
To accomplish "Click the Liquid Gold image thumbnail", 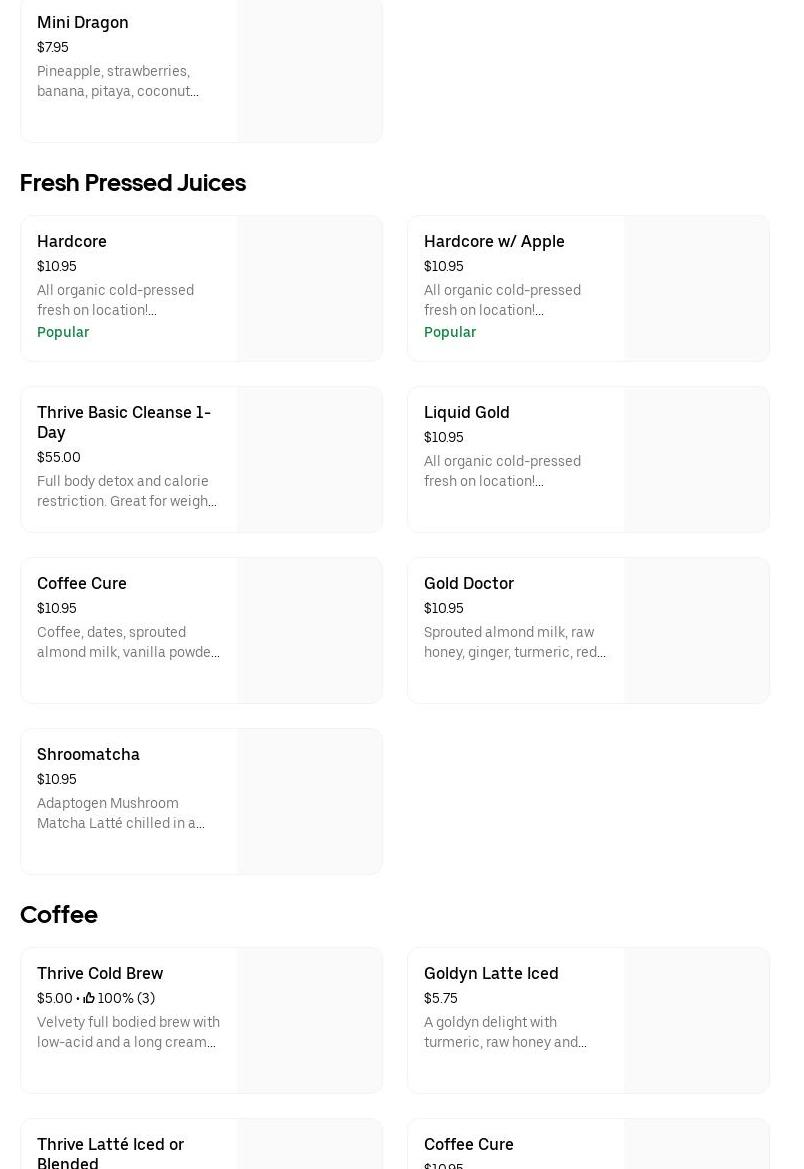I will [696, 460].
